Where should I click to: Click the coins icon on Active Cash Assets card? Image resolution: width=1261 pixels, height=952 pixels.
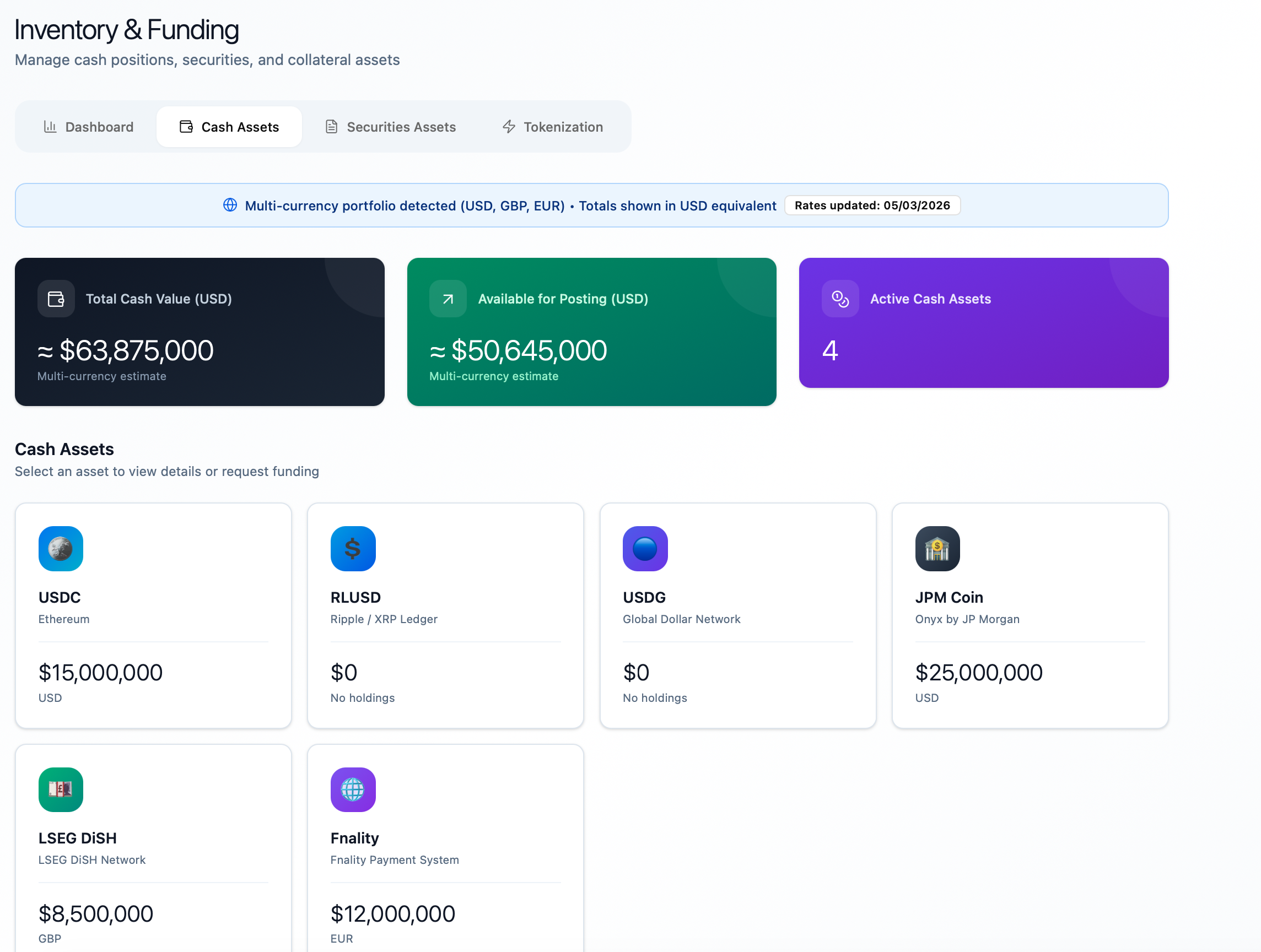coord(840,299)
